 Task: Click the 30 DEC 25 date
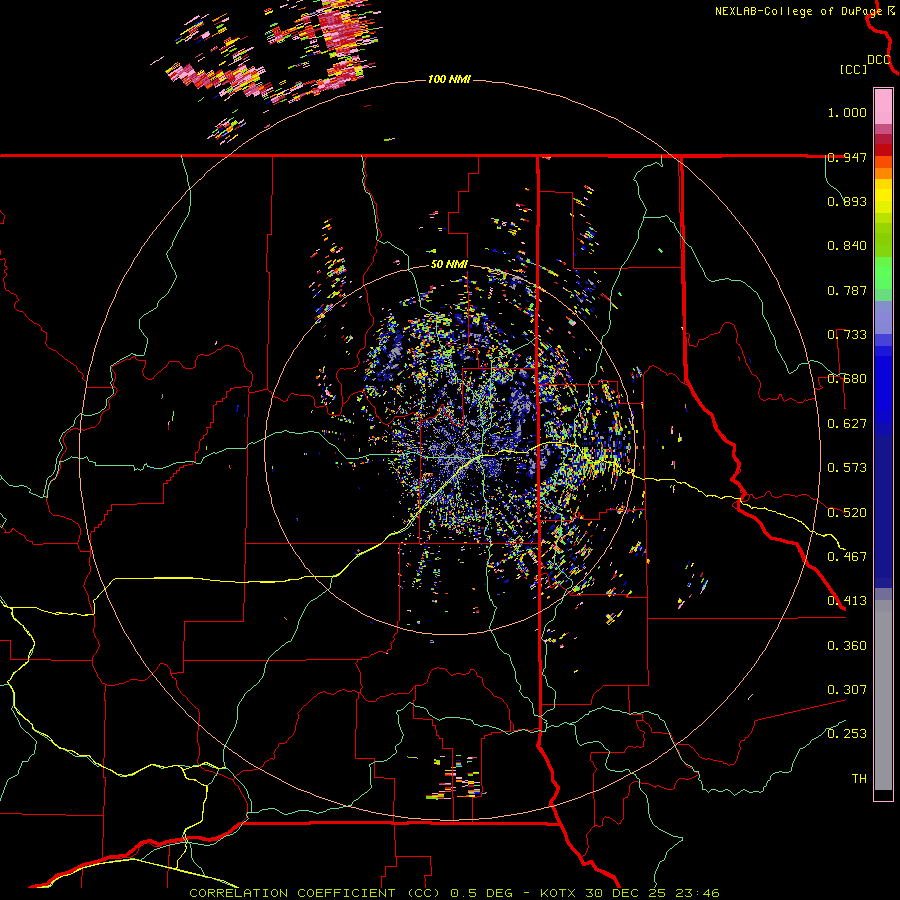[625, 893]
